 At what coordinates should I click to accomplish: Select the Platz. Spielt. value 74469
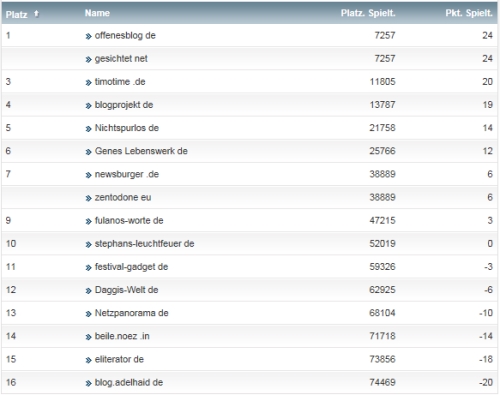tap(382, 382)
